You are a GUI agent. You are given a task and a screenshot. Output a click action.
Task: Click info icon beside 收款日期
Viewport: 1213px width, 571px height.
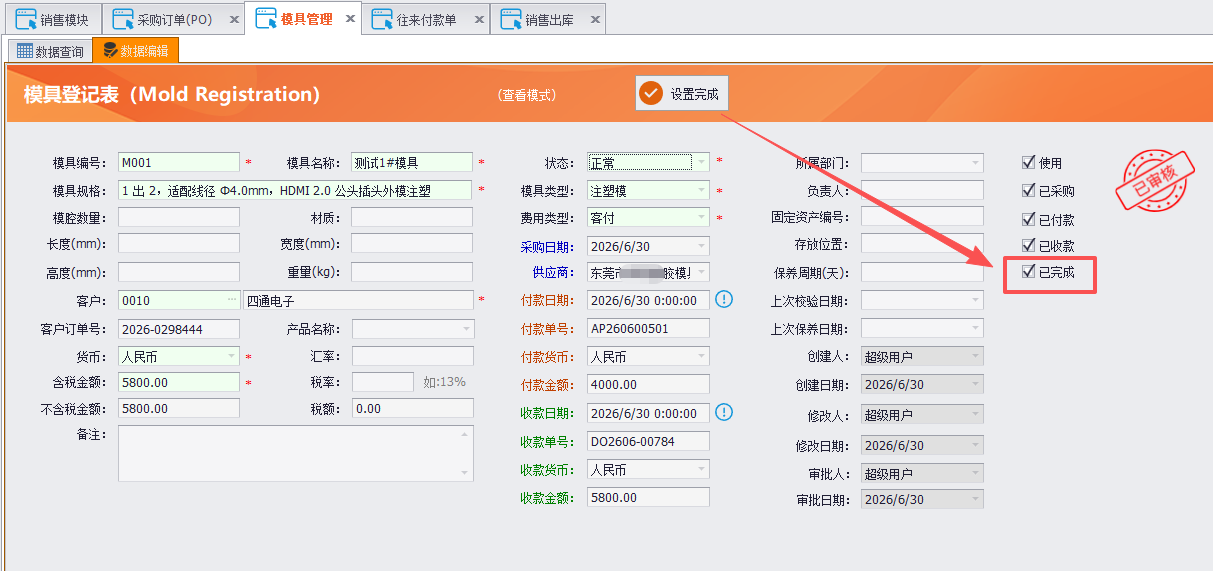(x=724, y=412)
